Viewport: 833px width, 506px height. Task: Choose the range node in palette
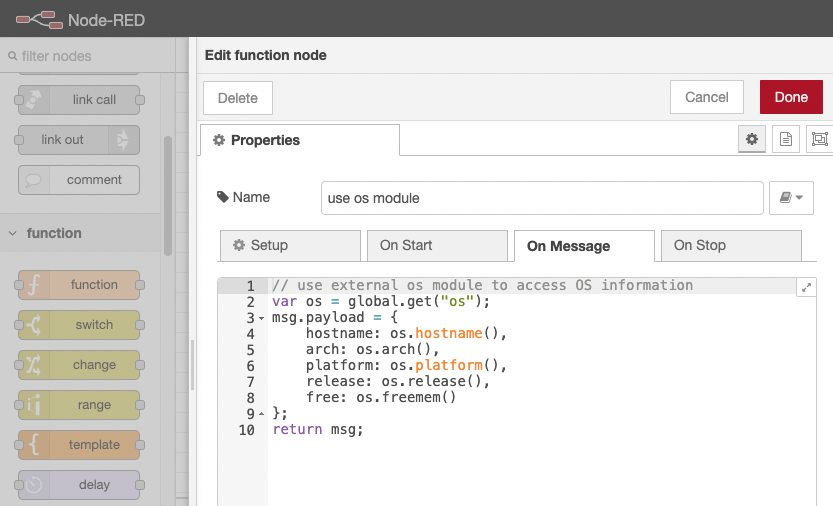pyautogui.click(x=79, y=405)
